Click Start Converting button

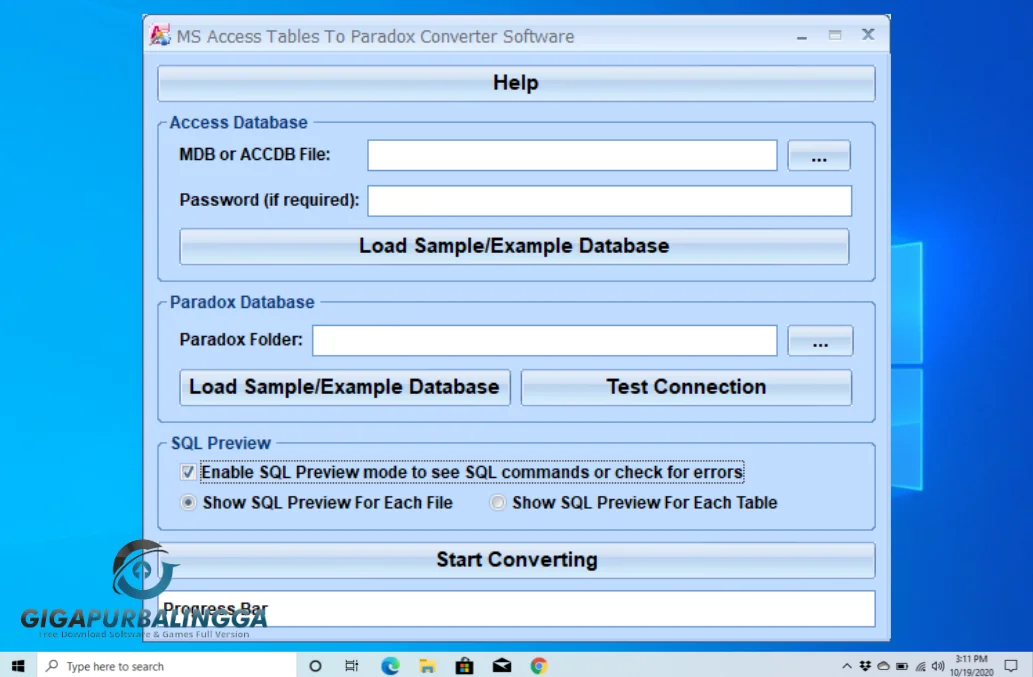pos(516,560)
